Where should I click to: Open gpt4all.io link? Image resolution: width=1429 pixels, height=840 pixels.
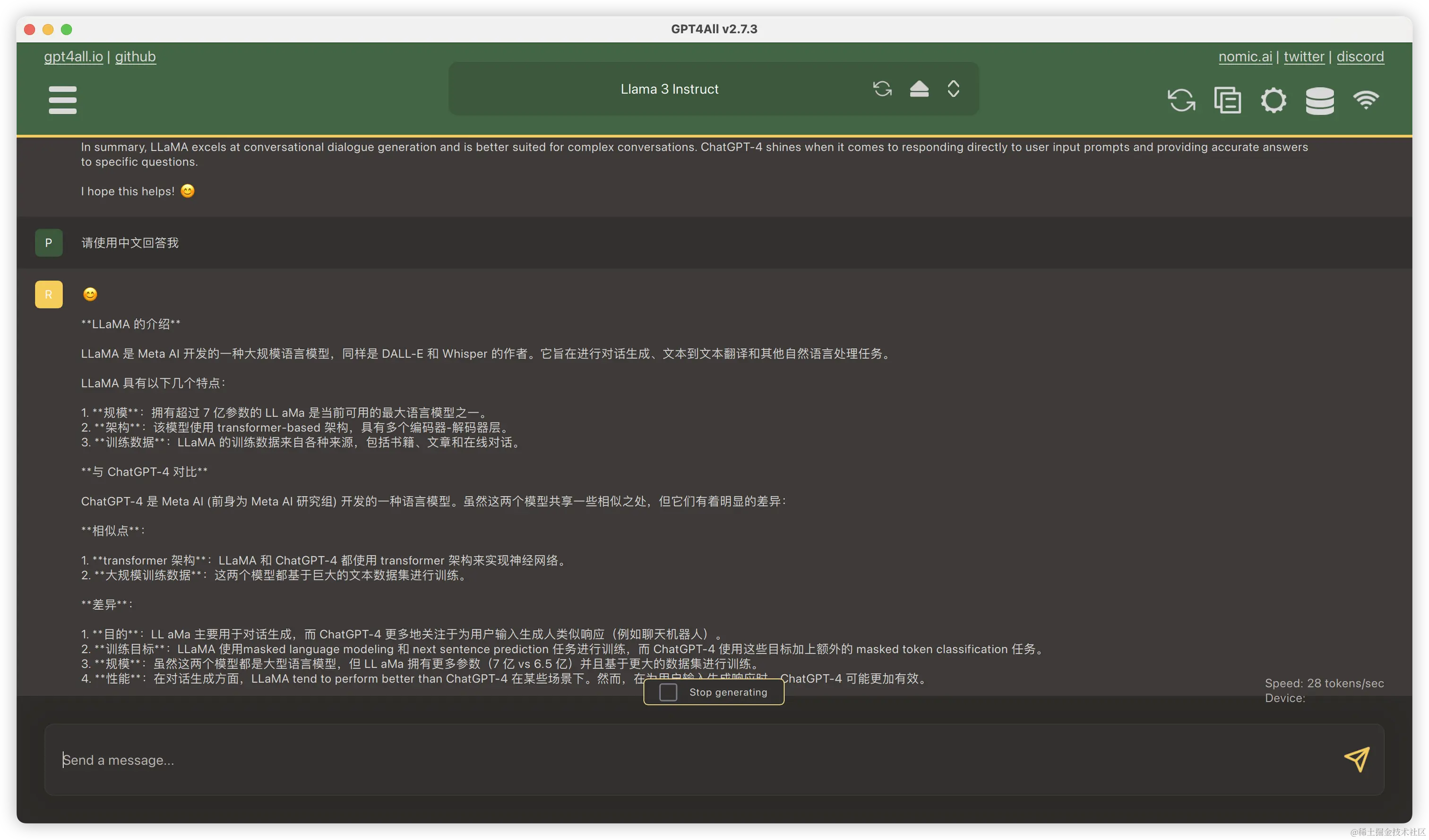73,57
